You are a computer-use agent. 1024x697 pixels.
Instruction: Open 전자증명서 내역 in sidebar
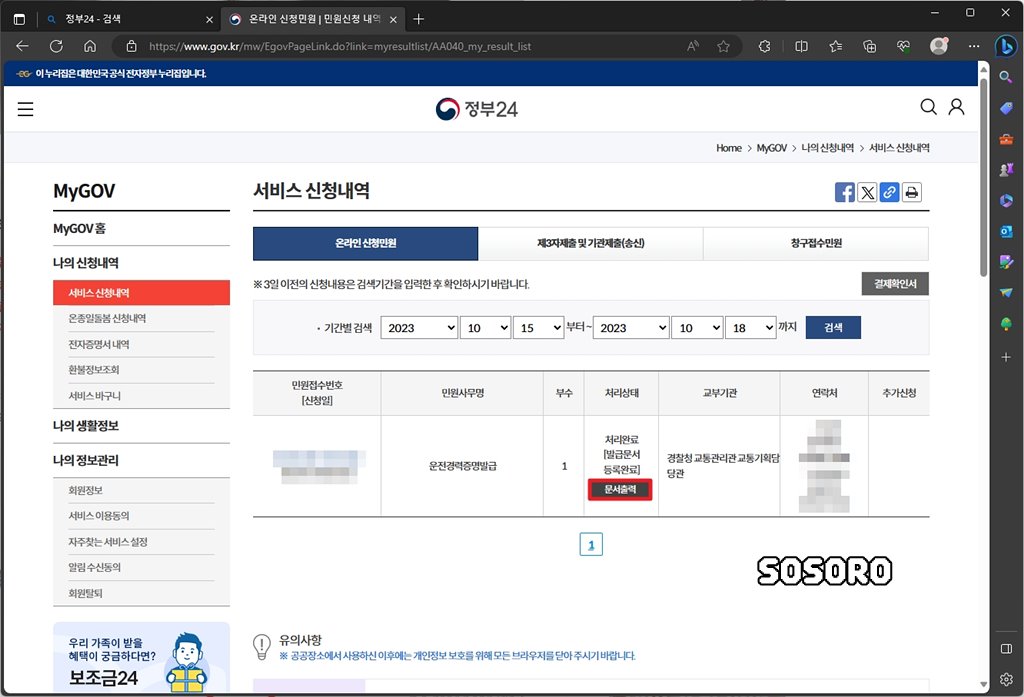point(99,344)
